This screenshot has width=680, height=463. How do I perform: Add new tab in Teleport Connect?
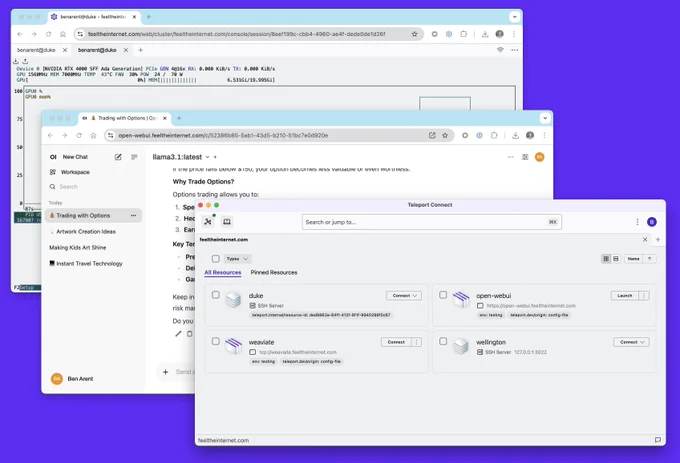click(x=658, y=239)
